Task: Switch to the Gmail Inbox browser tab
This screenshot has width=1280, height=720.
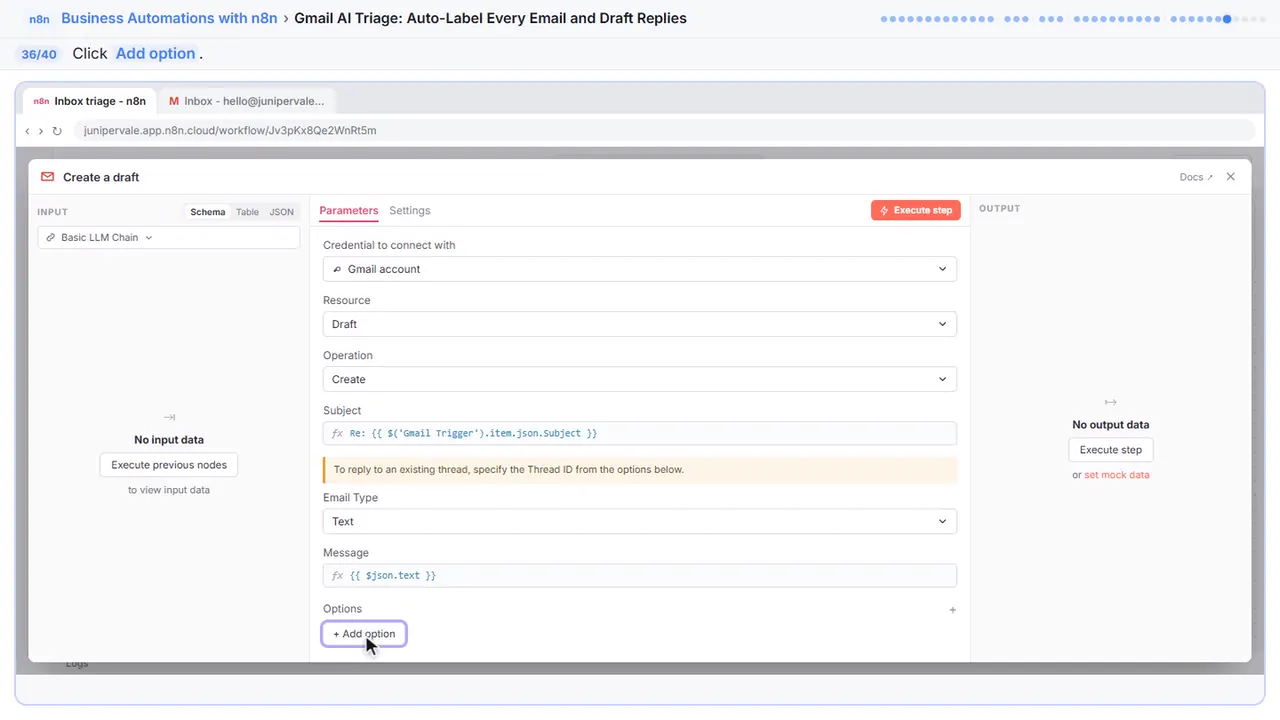Action: (x=247, y=101)
